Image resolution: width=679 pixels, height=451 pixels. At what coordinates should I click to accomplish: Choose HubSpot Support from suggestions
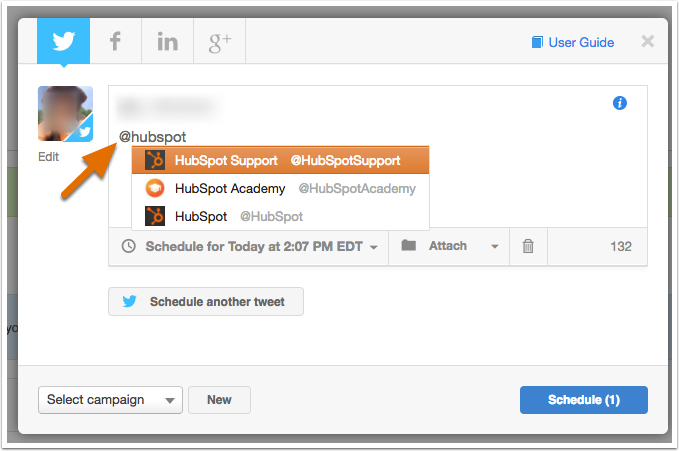280,160
